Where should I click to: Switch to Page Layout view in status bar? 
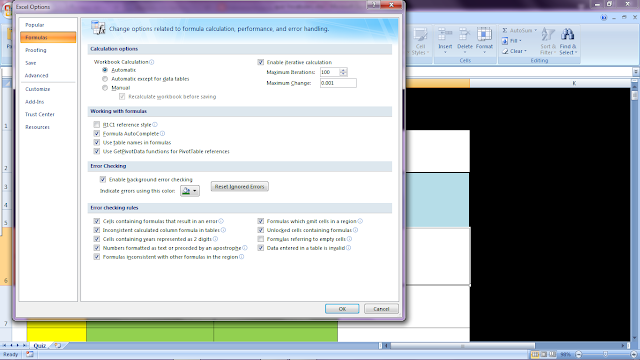(544, 354)
